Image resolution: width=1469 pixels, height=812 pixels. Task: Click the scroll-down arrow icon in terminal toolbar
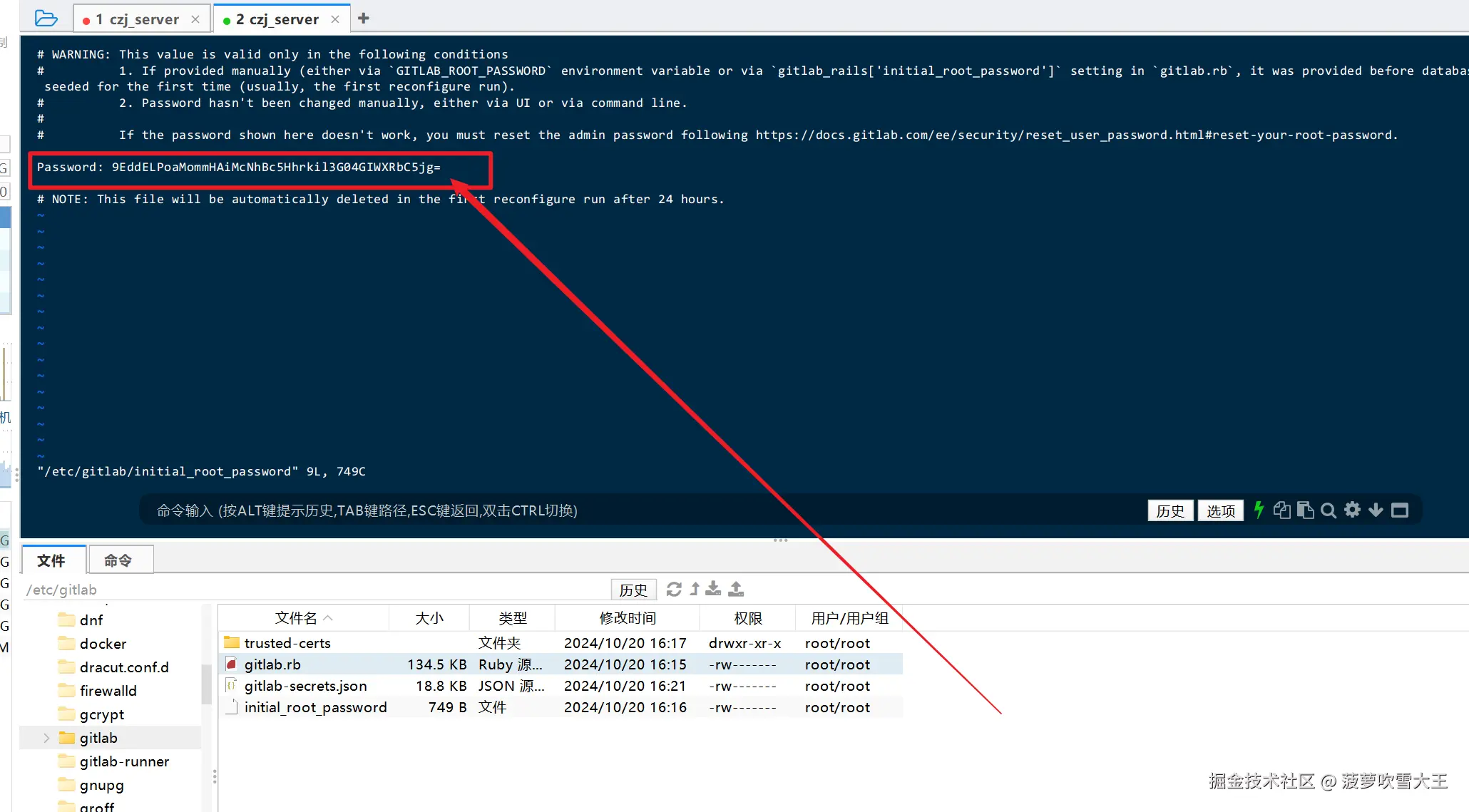[x=1376, y=510]
